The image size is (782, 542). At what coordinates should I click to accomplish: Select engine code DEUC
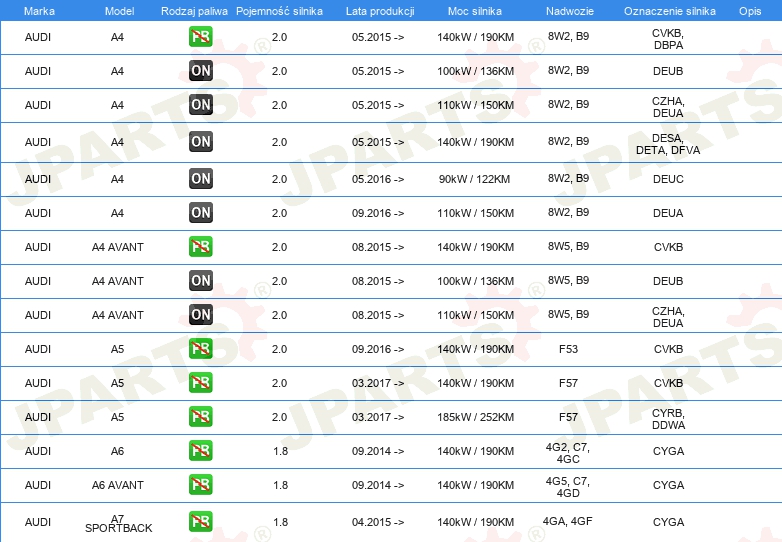[x=668, y=179]
